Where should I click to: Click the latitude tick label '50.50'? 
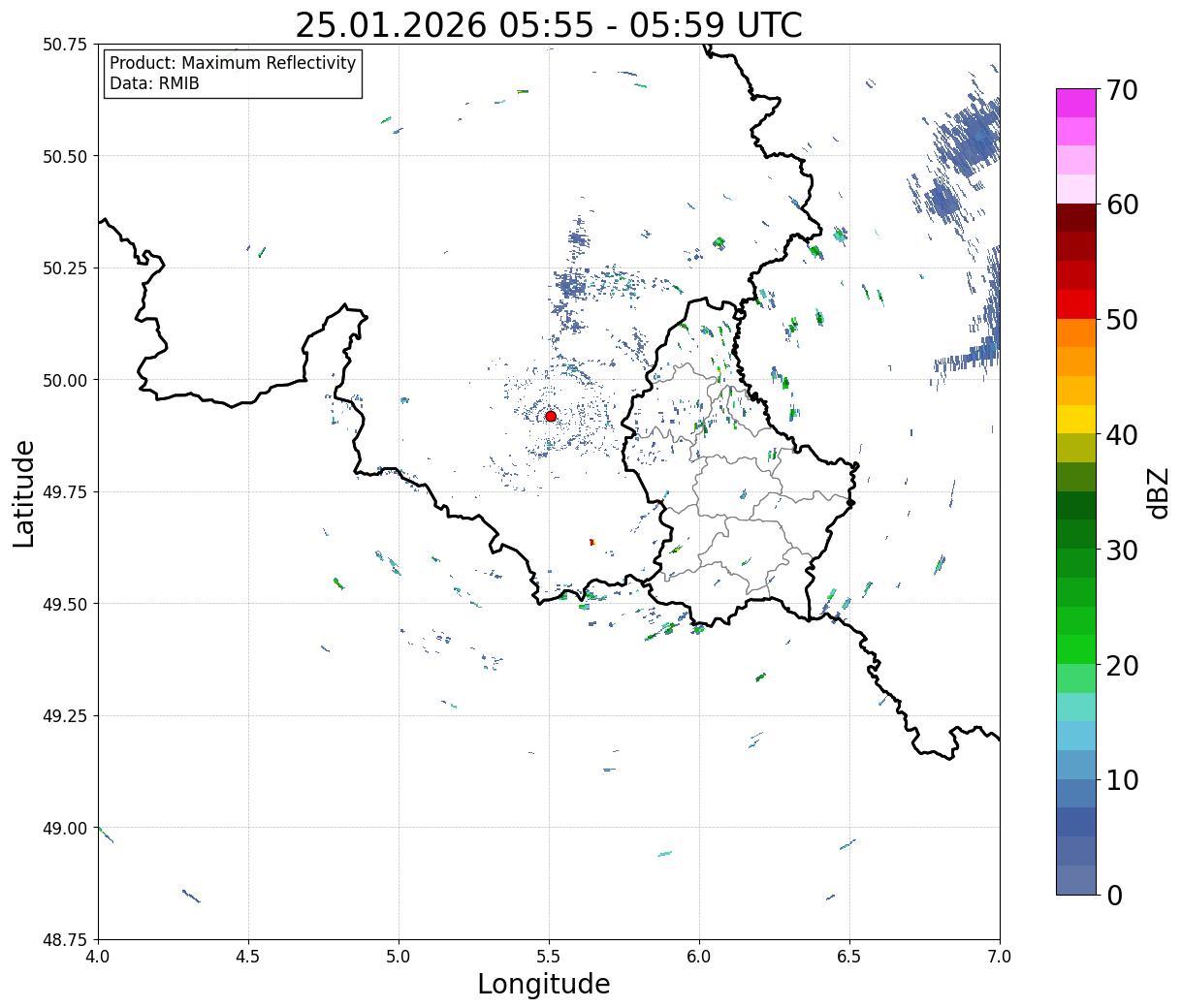click(64, 156)
